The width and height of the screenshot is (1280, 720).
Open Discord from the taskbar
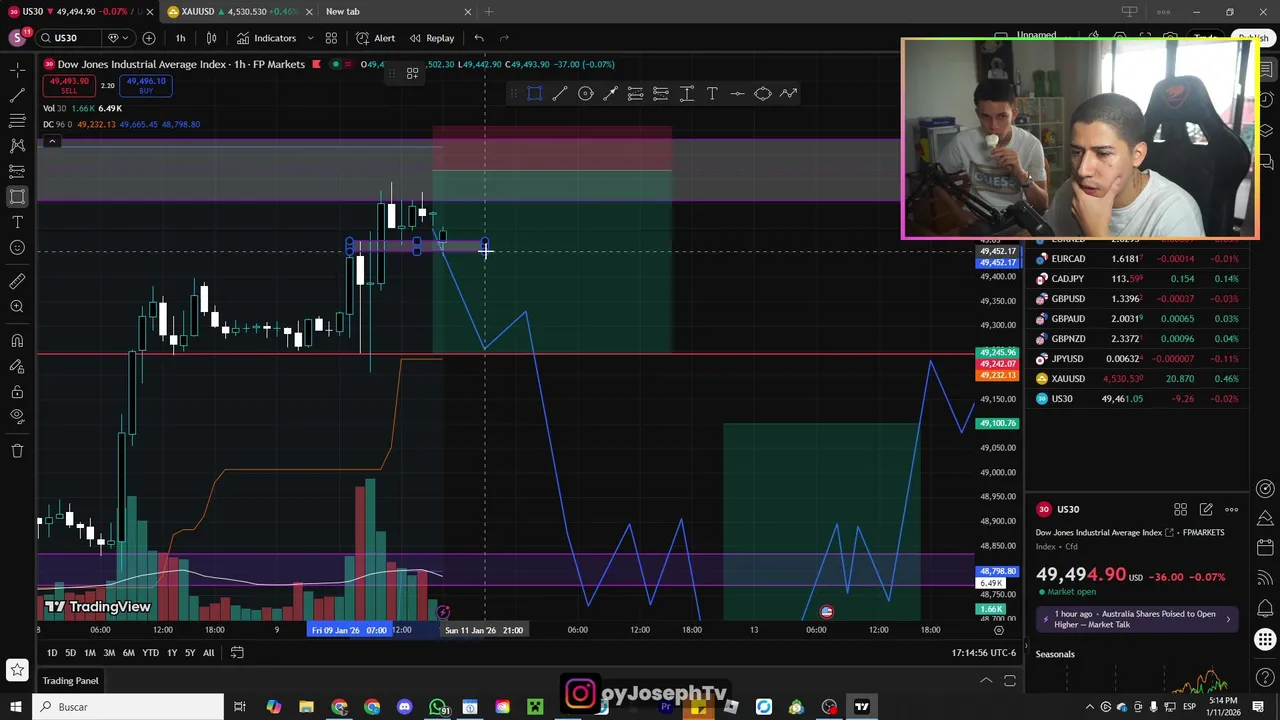(x=404, y=707)
